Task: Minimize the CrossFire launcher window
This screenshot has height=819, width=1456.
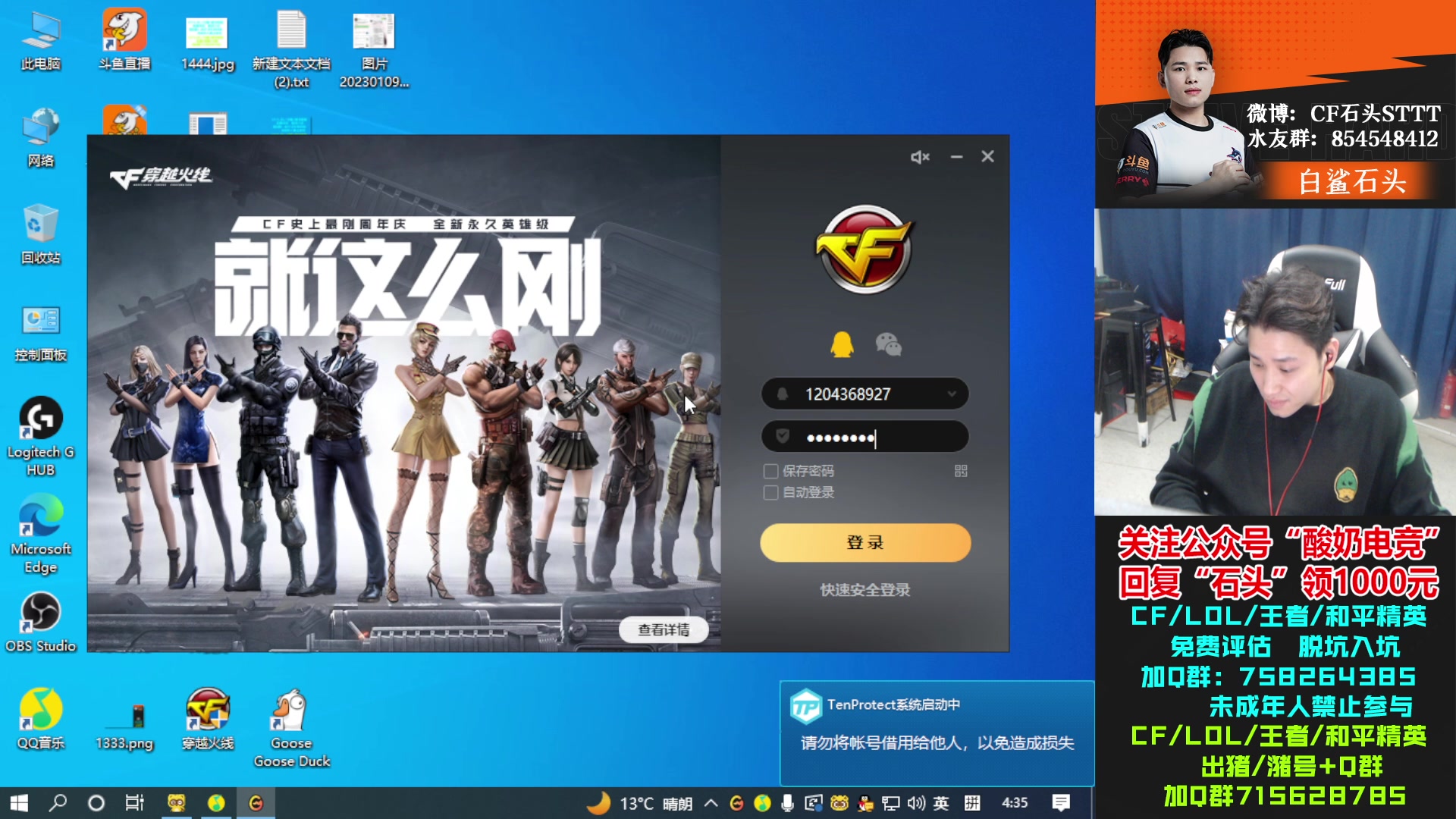Action: point(956,157)
